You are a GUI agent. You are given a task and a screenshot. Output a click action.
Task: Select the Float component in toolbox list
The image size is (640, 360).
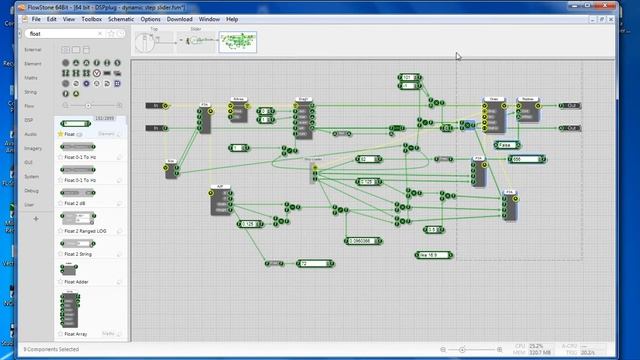coord(90,128)
